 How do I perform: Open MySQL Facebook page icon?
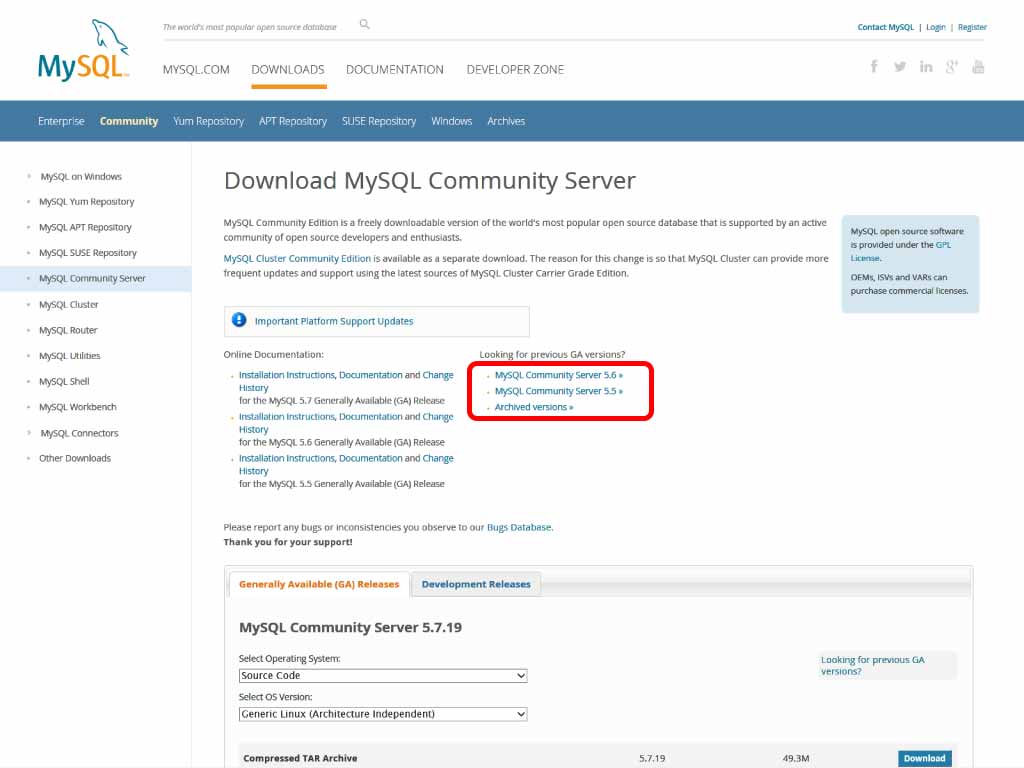874,66
